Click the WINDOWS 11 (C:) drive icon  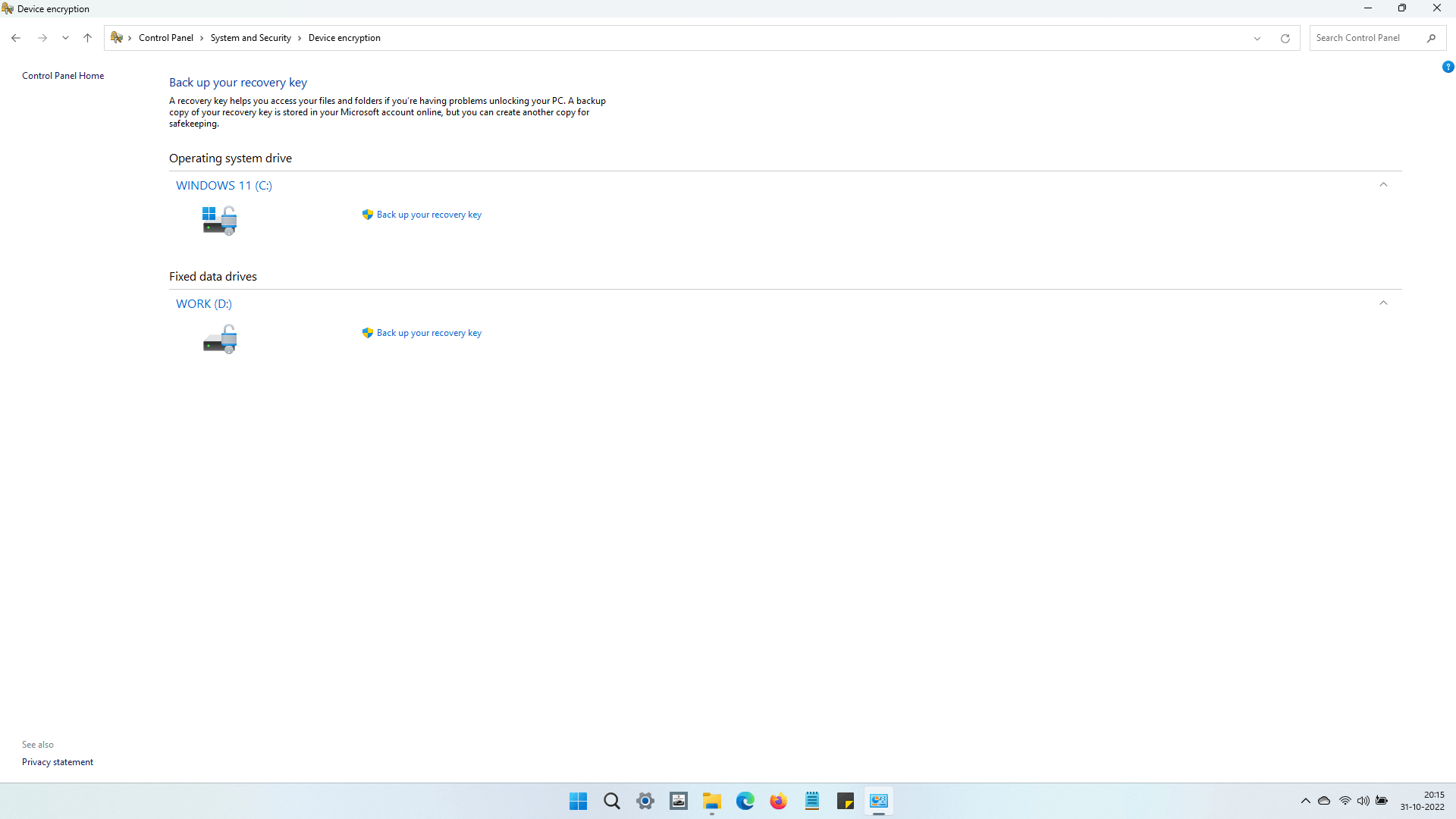pyautogui.click(x=219, y=221)
